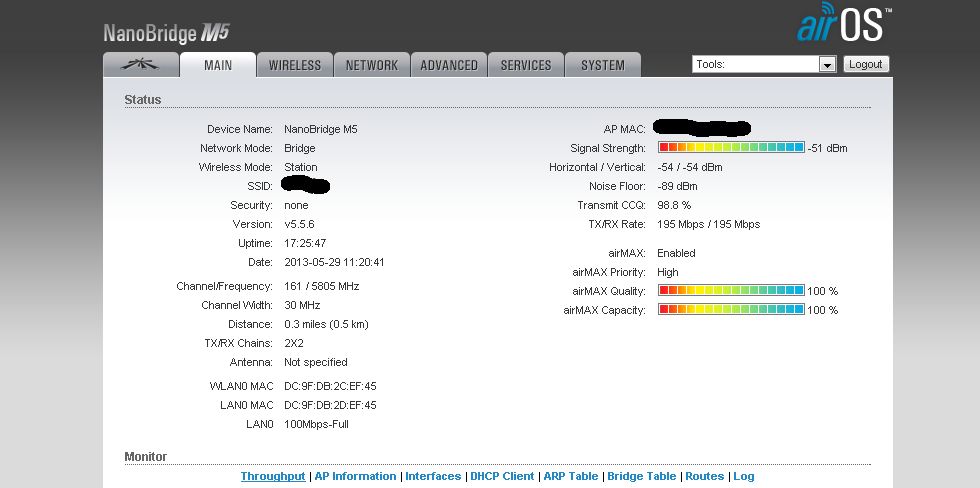This screenshot has width=980, height=488.
Task: Click the Security value none
Action: (296, 205)
